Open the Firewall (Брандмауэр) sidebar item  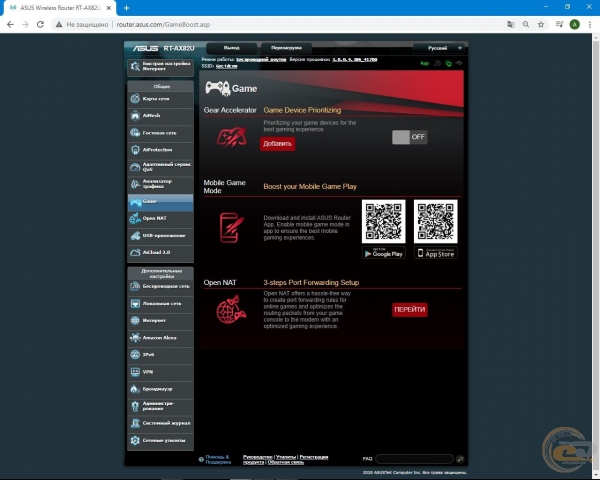pyautogui.click(x=160, y=389)
